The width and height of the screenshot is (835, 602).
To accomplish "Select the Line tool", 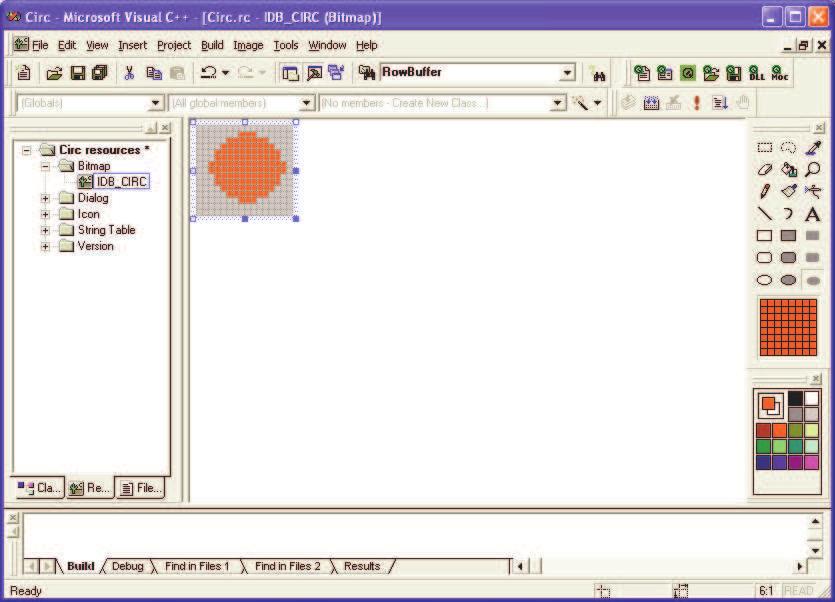I will pos(765,214).
